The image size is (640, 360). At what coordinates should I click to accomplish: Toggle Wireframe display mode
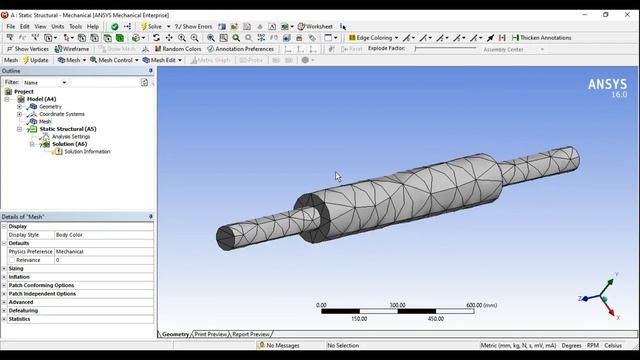[x=72, y=49]
